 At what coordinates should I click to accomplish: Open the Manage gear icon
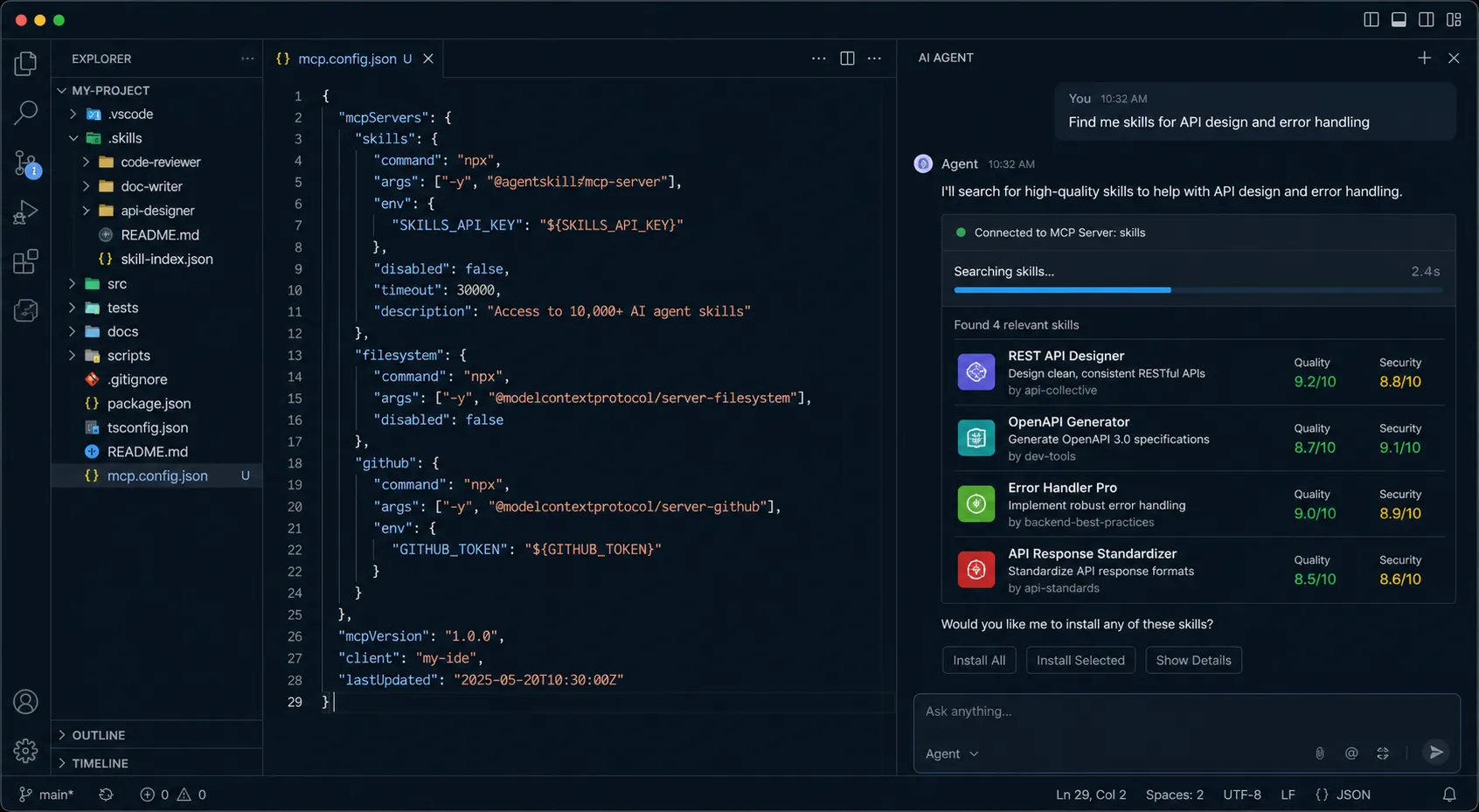[26, 750]
